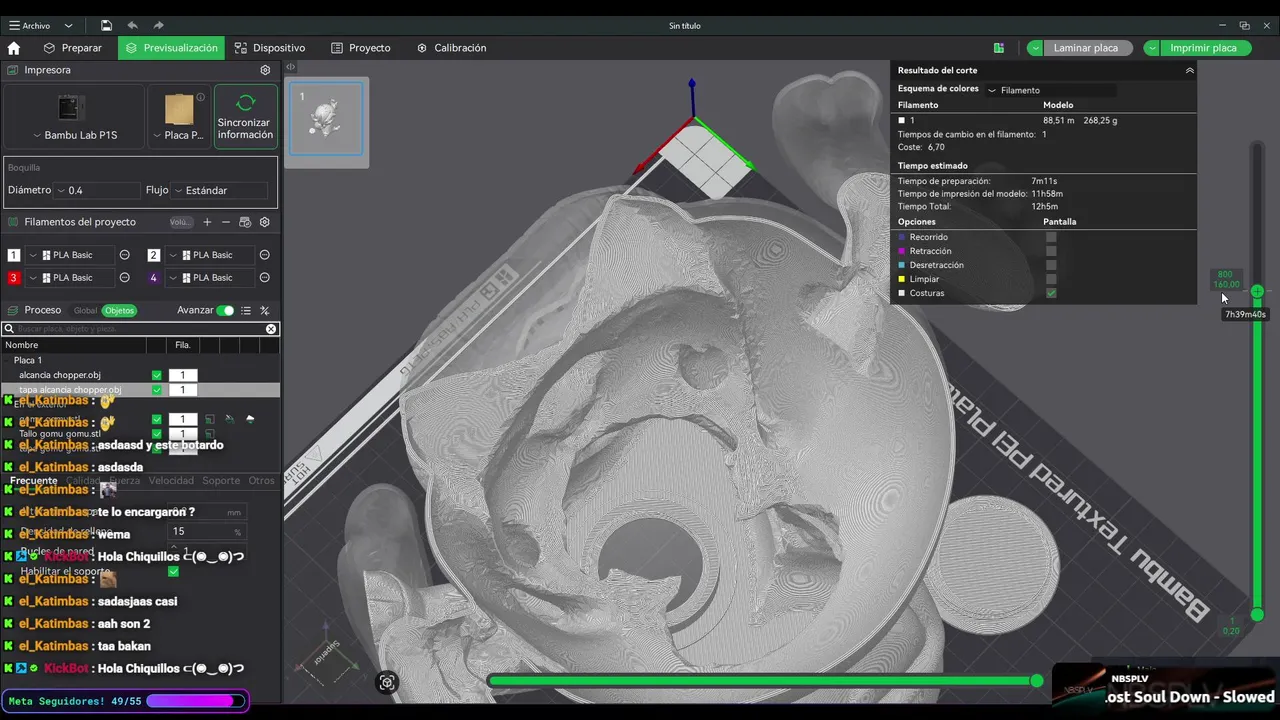
Task: Select the Objetos process mode
Action: 119,311
